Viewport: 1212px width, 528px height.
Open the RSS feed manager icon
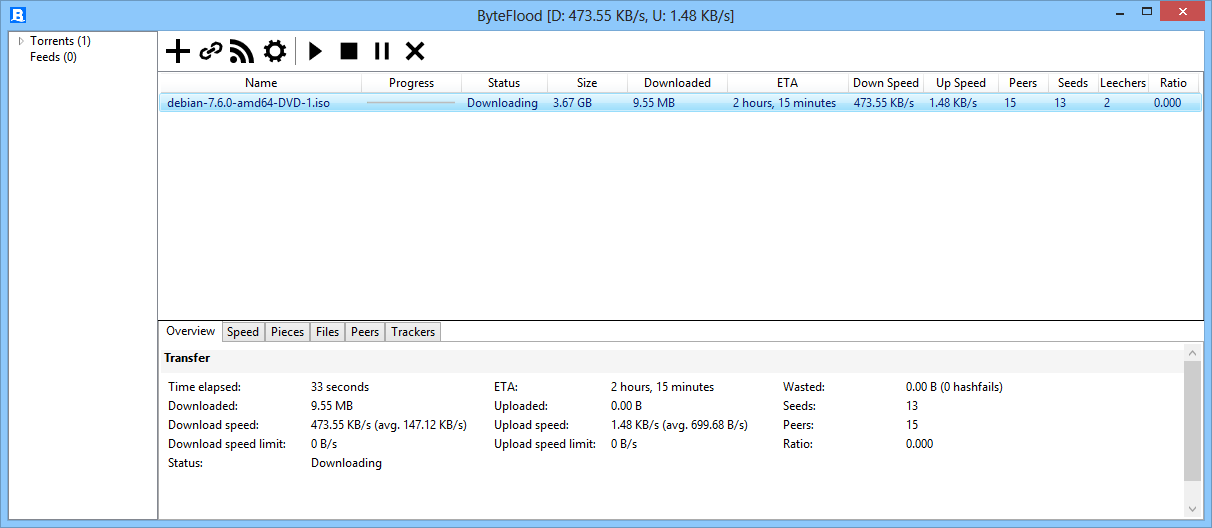coord(242,51)
